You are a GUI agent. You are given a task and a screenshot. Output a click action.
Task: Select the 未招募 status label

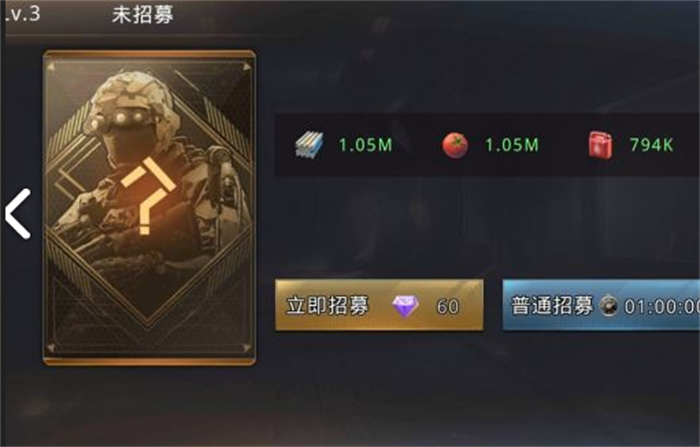pyautogui.click(x=142, y=15)
